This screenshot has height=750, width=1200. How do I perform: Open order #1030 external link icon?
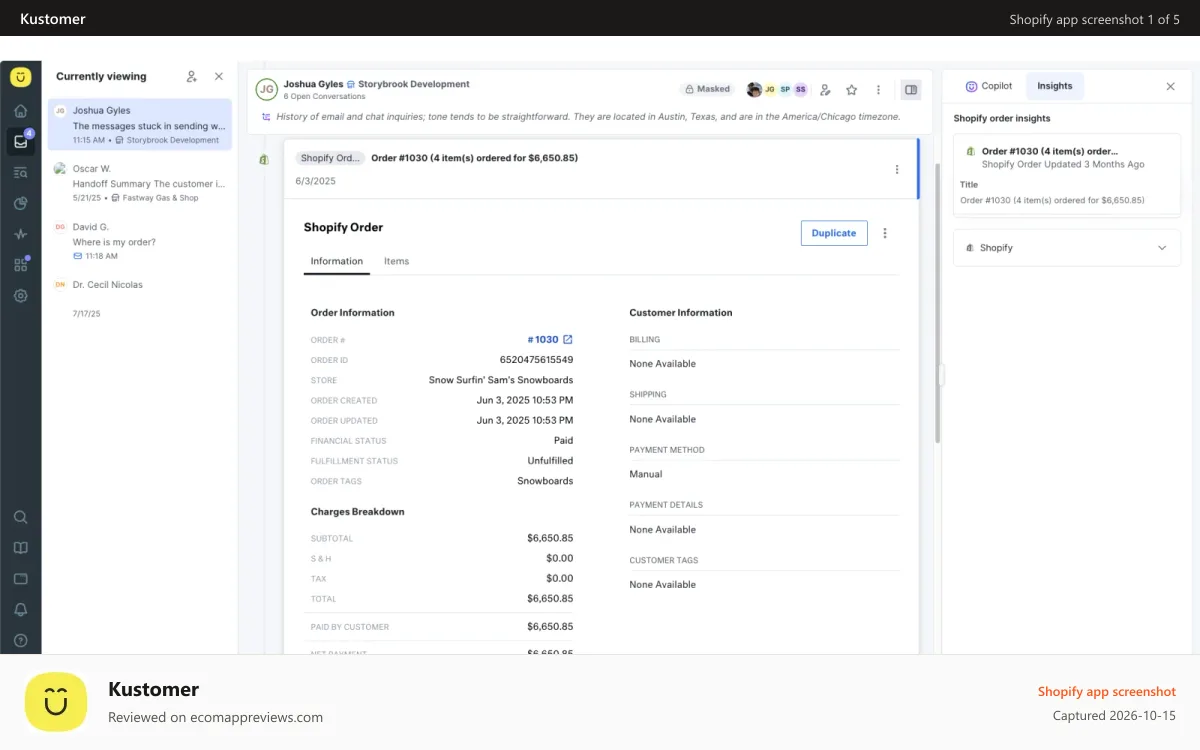(568, 340)
